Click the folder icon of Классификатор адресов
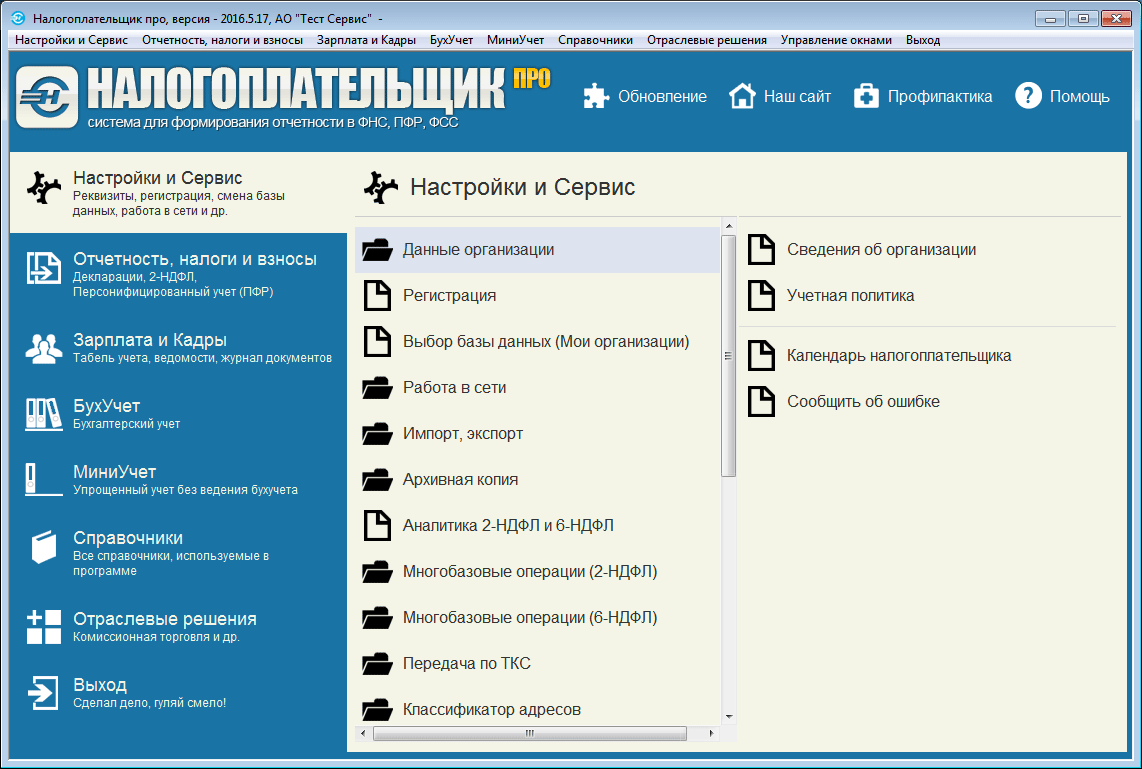Screen dimensions: 1142x769 377,709
